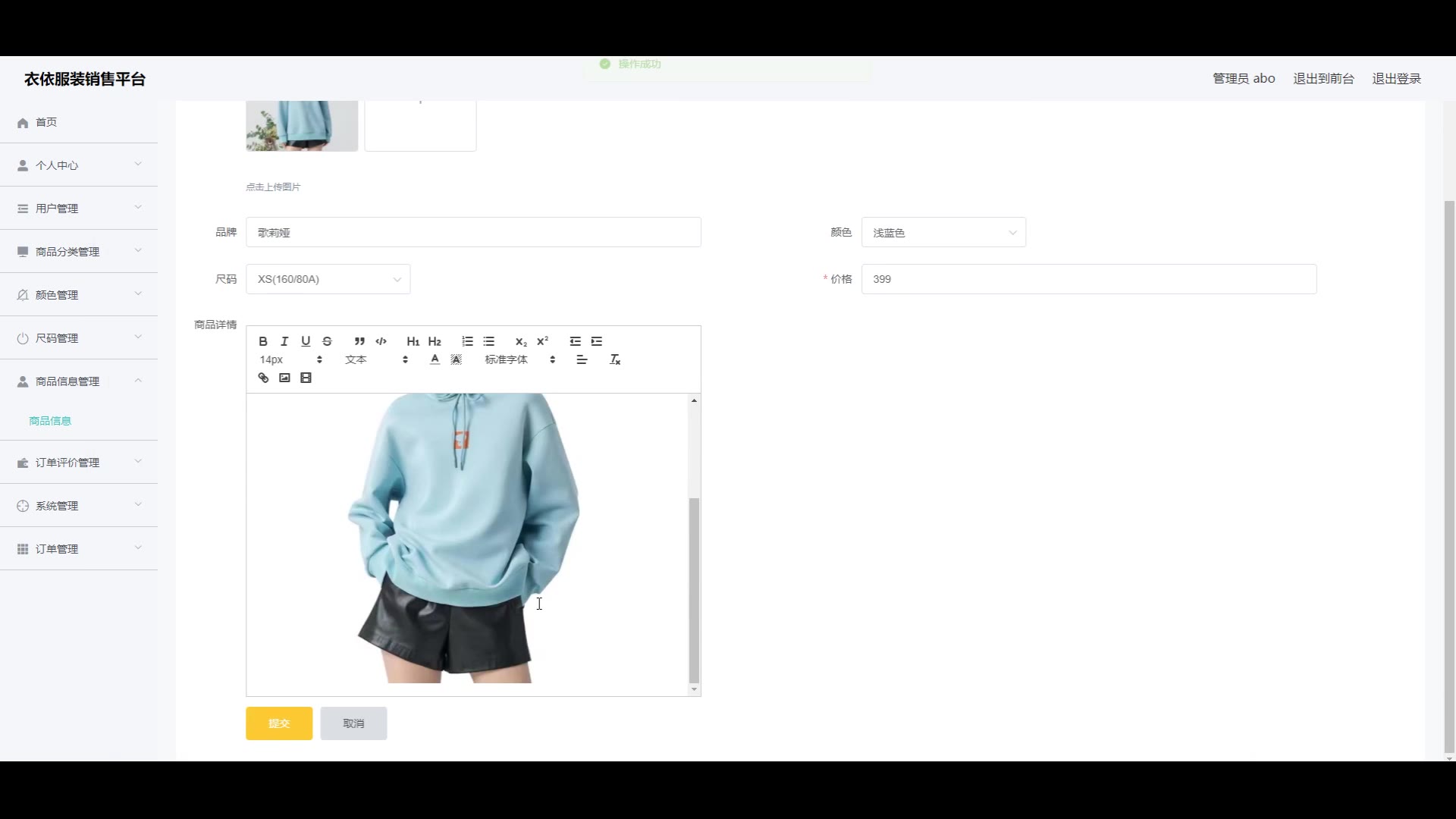Click the hoodie image inside the editor

(463, 538)
